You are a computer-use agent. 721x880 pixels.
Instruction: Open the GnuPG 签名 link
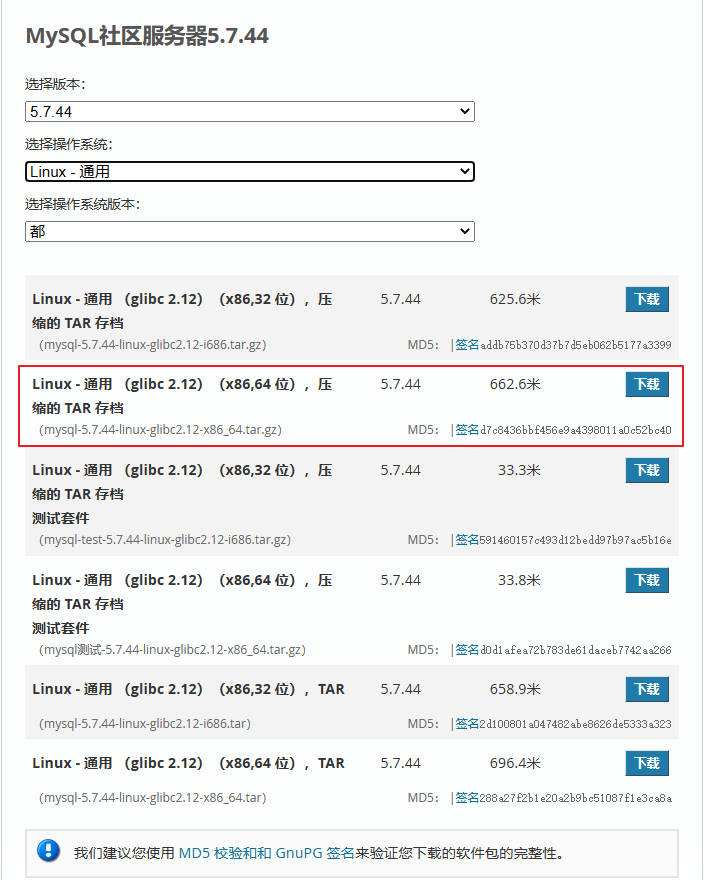[315, 854]
